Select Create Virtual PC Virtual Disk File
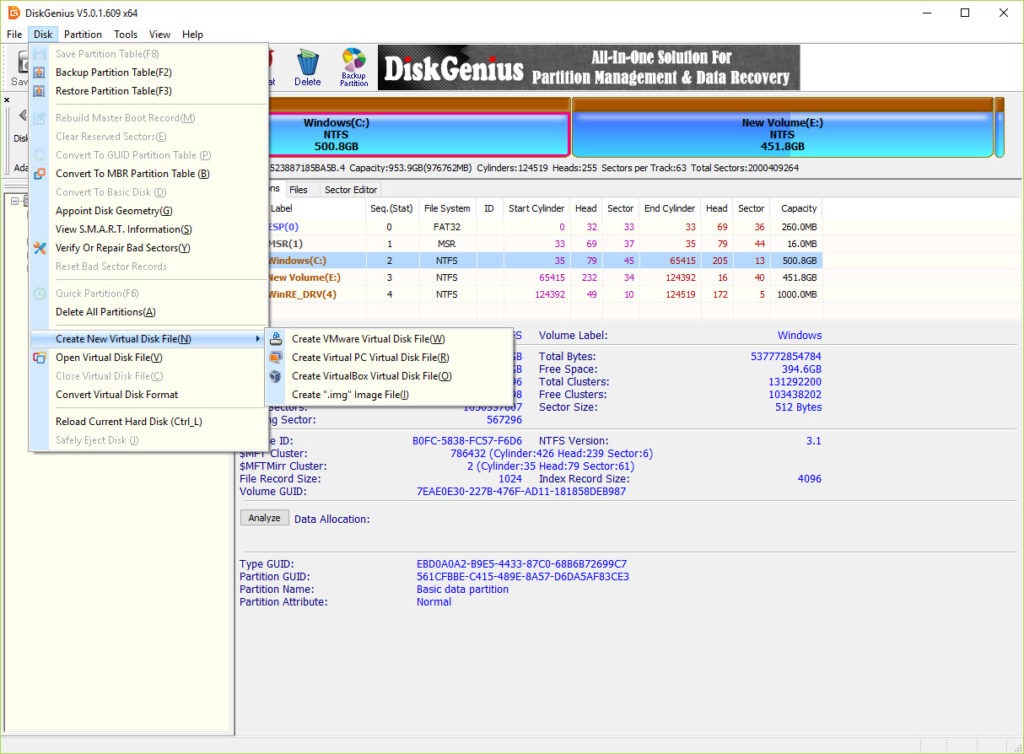 [389, 358]
